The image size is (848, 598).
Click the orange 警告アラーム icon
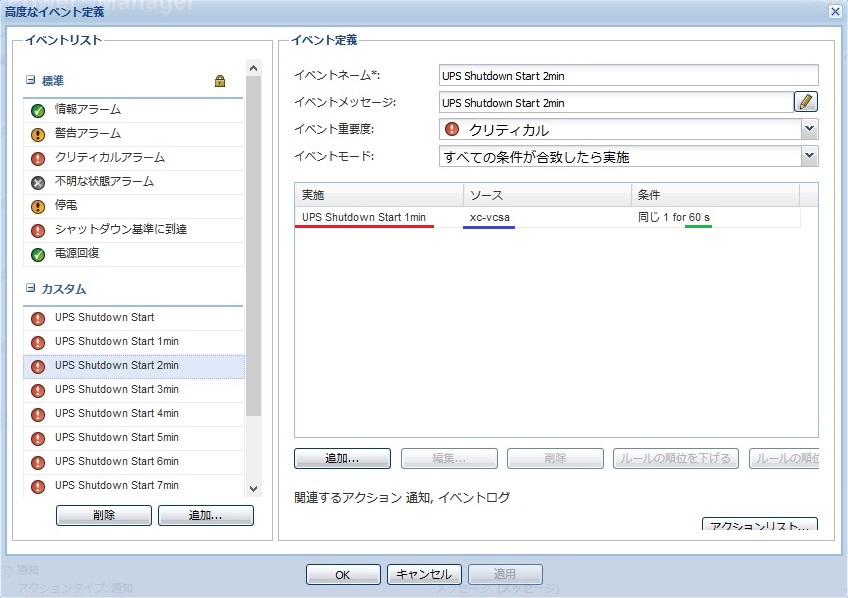pos(38,134)
